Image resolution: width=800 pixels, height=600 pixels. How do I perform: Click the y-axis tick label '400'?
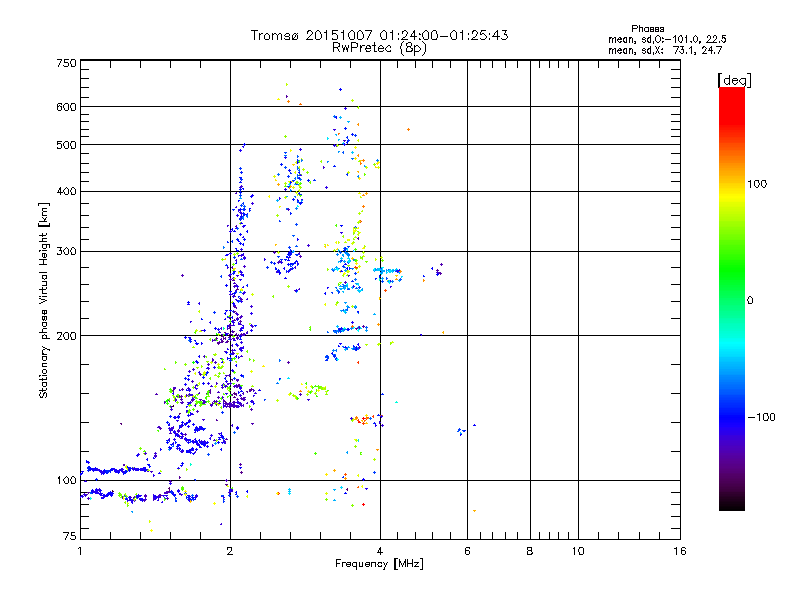(67, 192)
